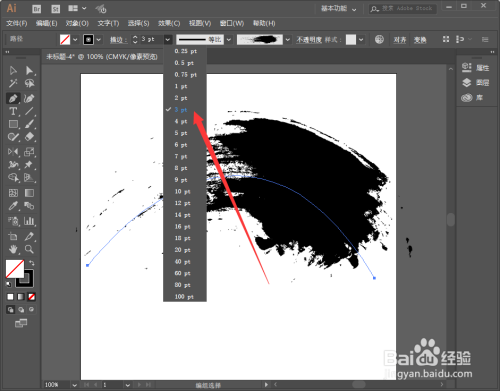Expand the brush definition dropdown
Image resolution: width=500 pixels, height=391 pixels.
[288, 40]
